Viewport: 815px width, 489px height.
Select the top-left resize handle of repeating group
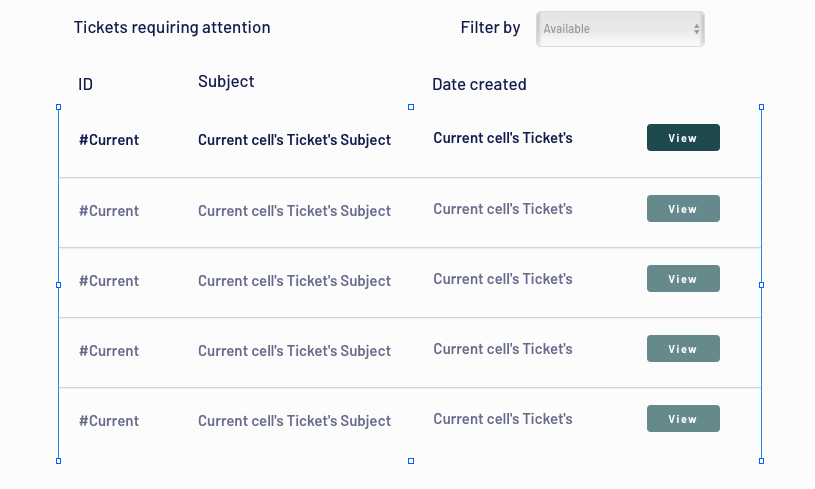click(x=59, y=107)
